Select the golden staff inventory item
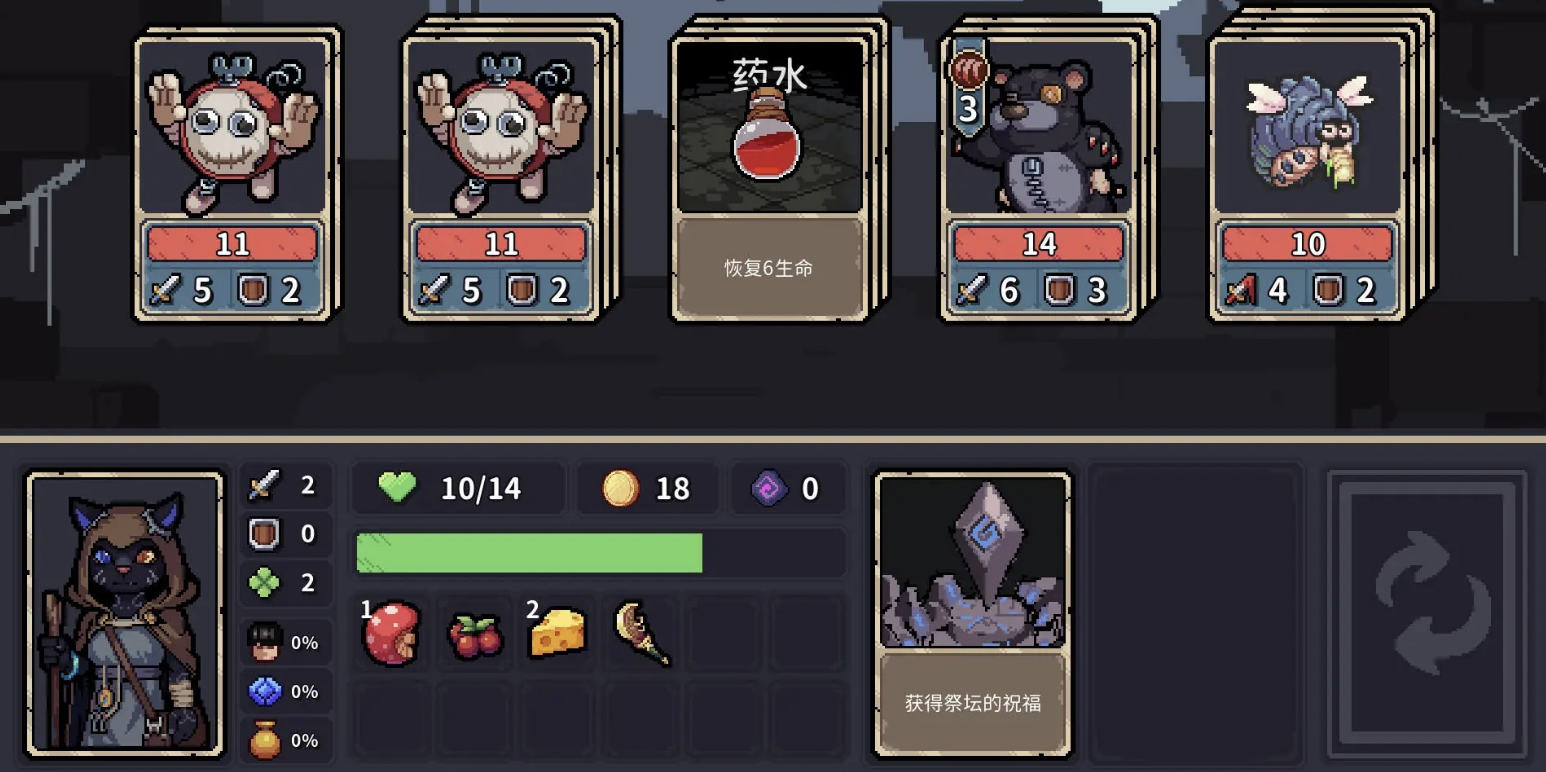 [641, 633]
